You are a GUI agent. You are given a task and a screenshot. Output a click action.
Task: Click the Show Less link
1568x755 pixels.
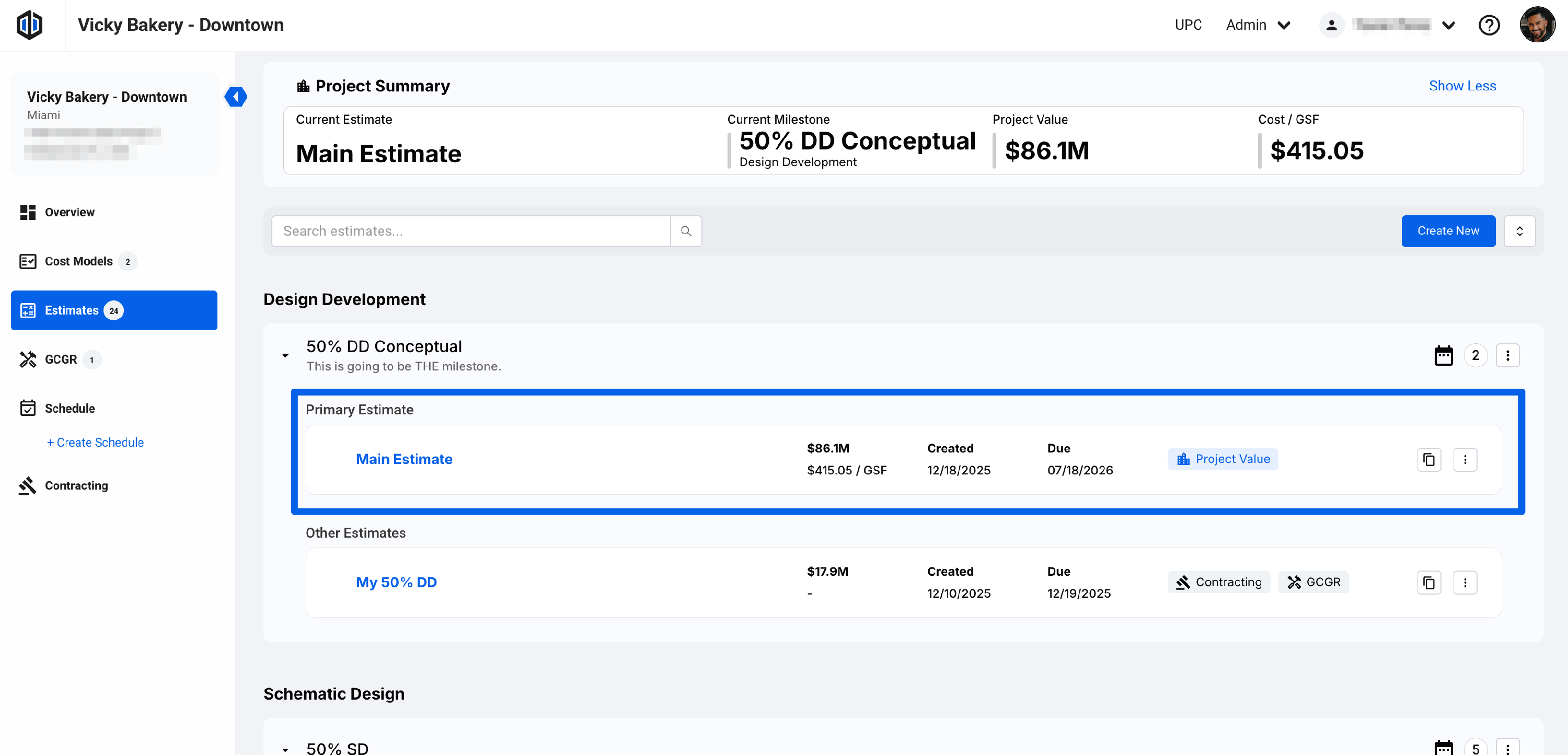point(1461,86)
